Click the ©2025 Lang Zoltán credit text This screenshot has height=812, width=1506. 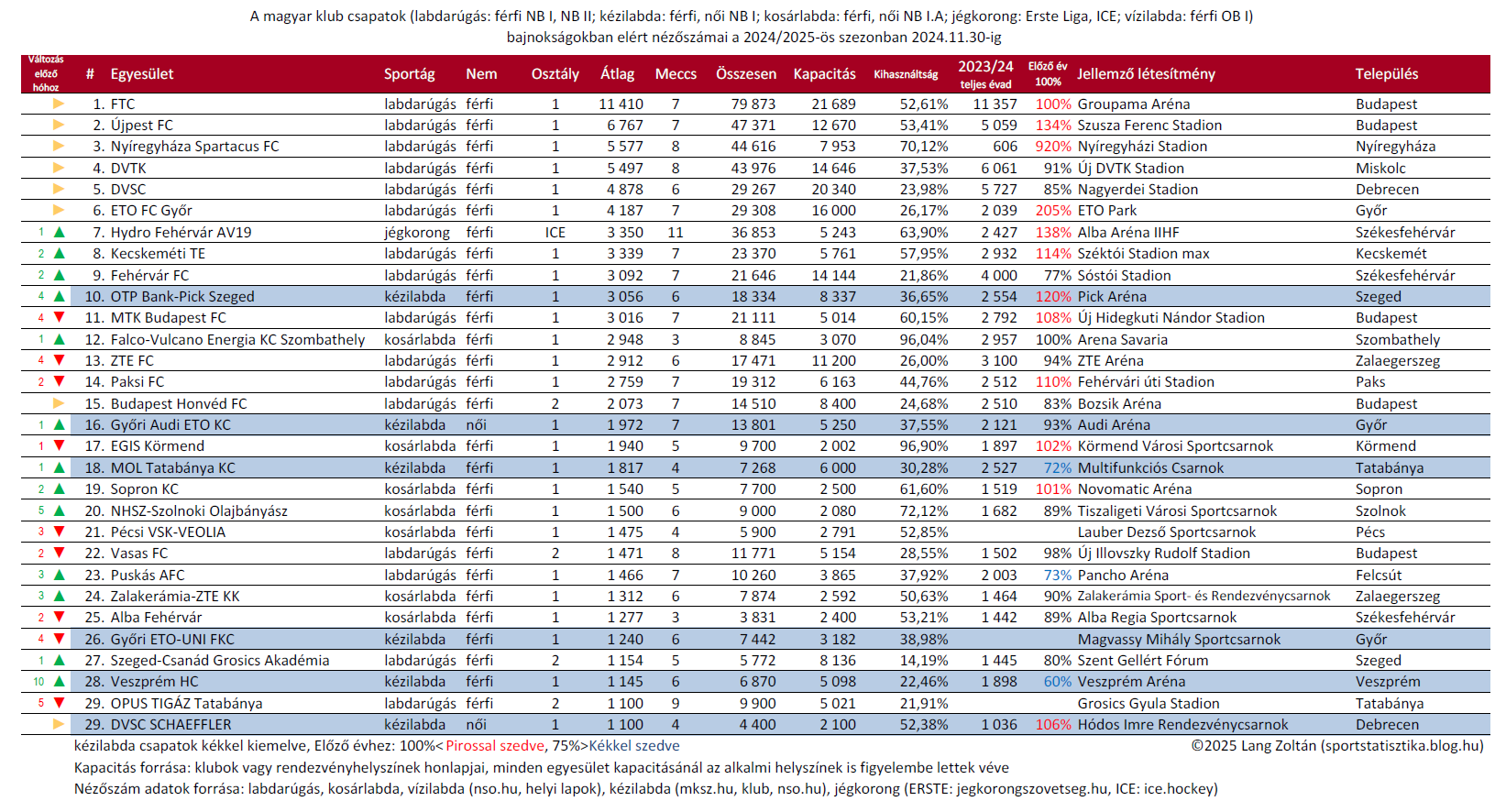[x=1336, y=745]
